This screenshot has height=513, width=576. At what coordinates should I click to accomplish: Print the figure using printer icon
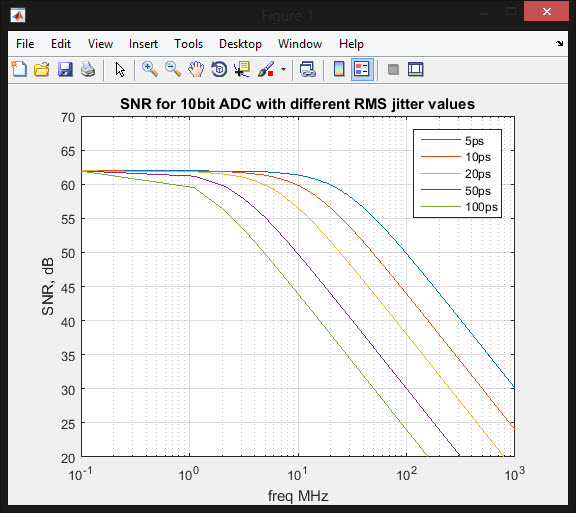88,69
